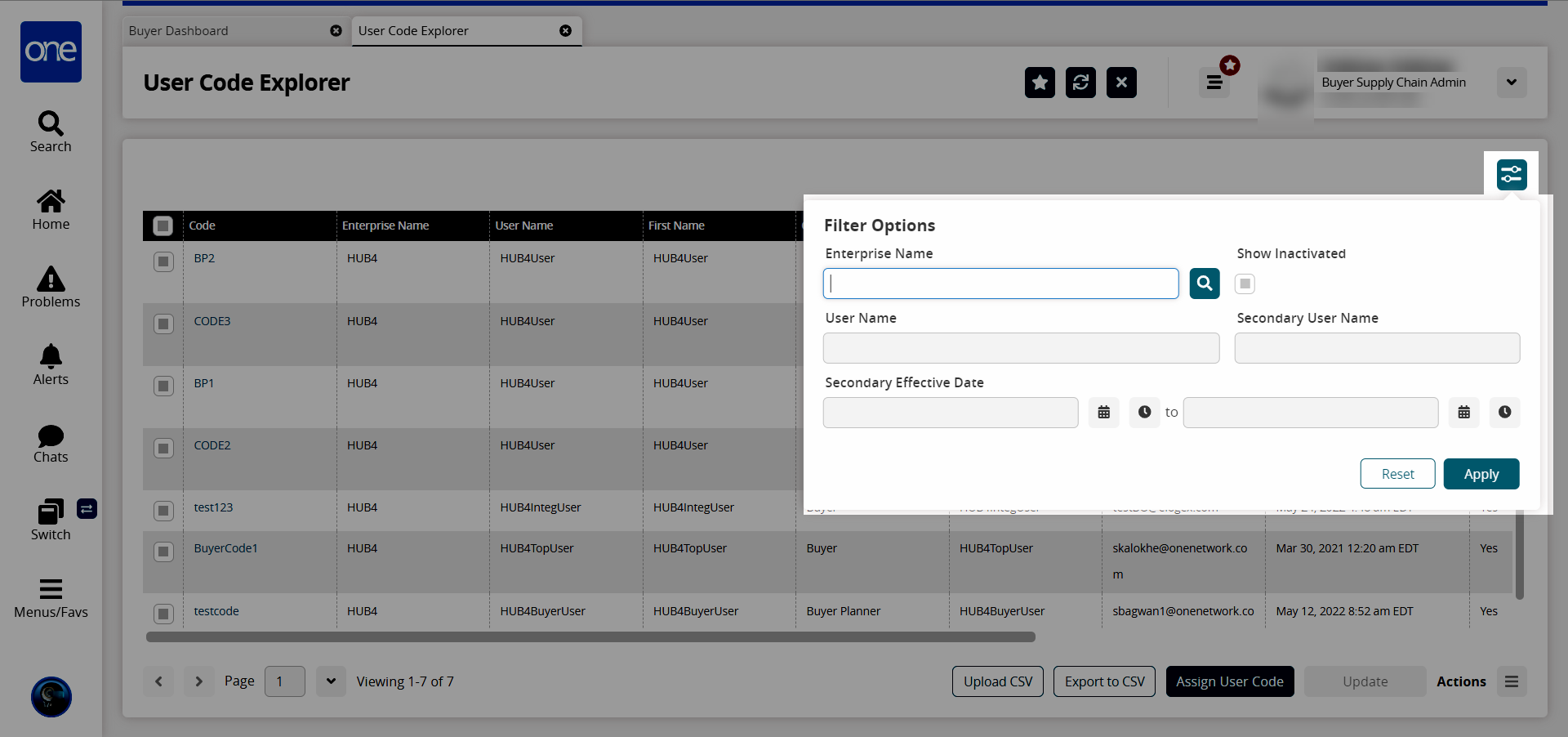Toggle the Show Inactivated checkbox
This screenshot has width=1568, height=737.
[1245, 284]
